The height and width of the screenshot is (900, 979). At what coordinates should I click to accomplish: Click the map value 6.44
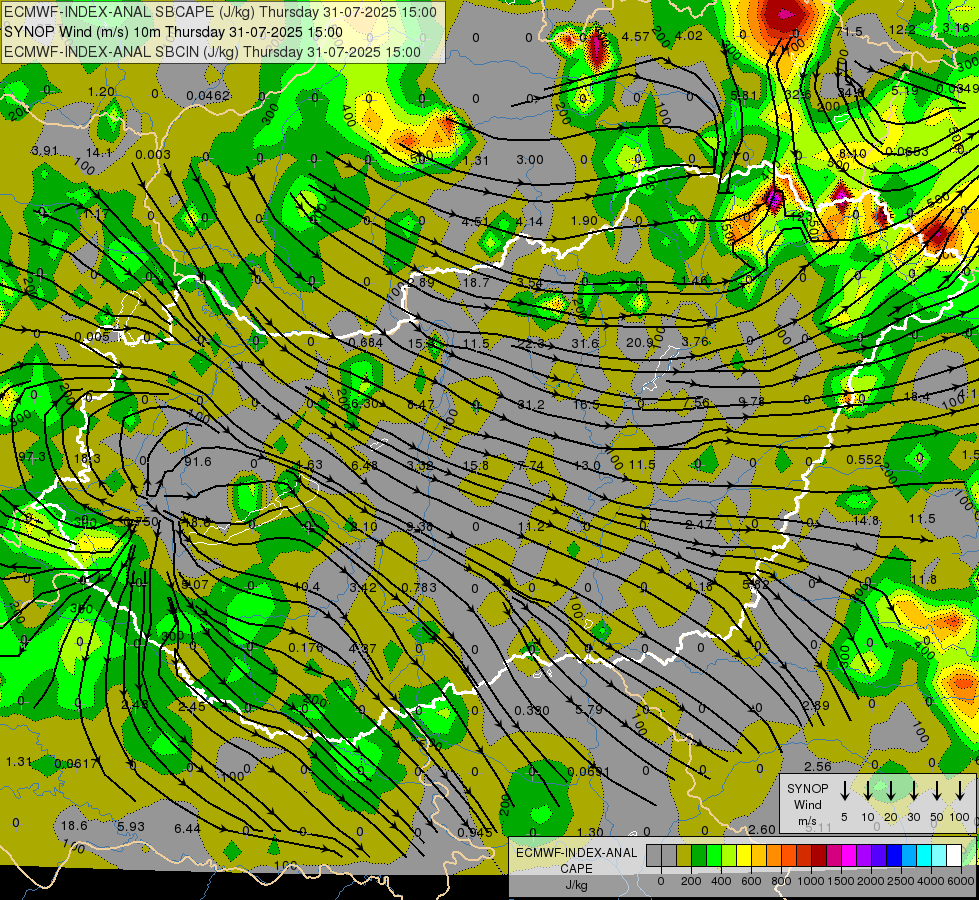pyautogui.click(x=187, y=828)
